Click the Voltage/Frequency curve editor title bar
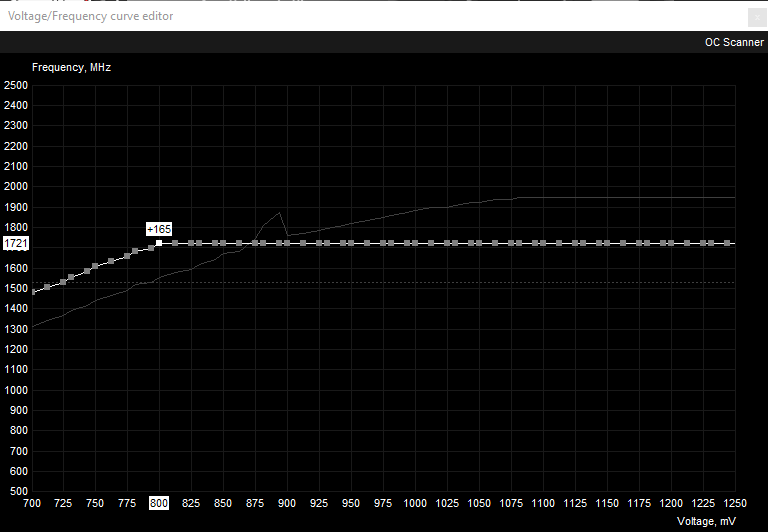 300,15
